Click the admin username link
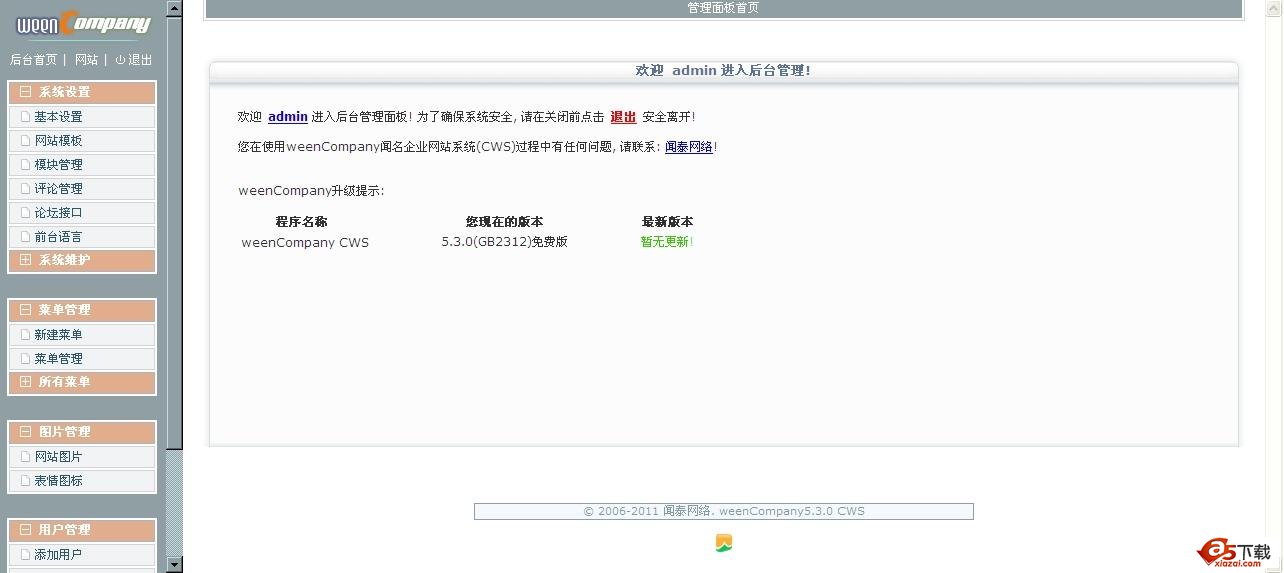This screenshot has width=1284, height=573. [x=288, y=117]
